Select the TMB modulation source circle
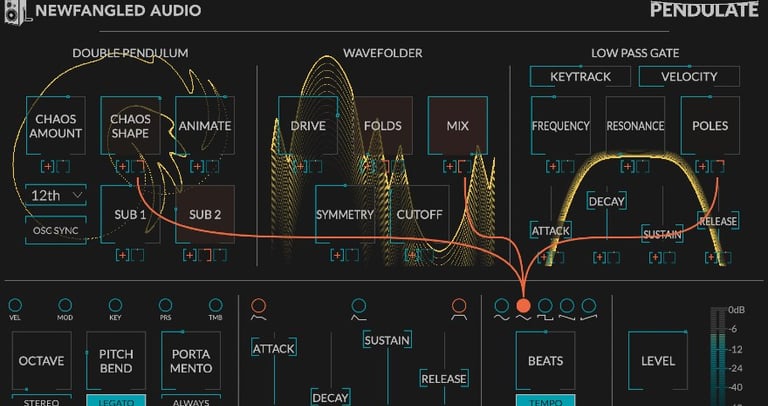 tap(216, 306)
